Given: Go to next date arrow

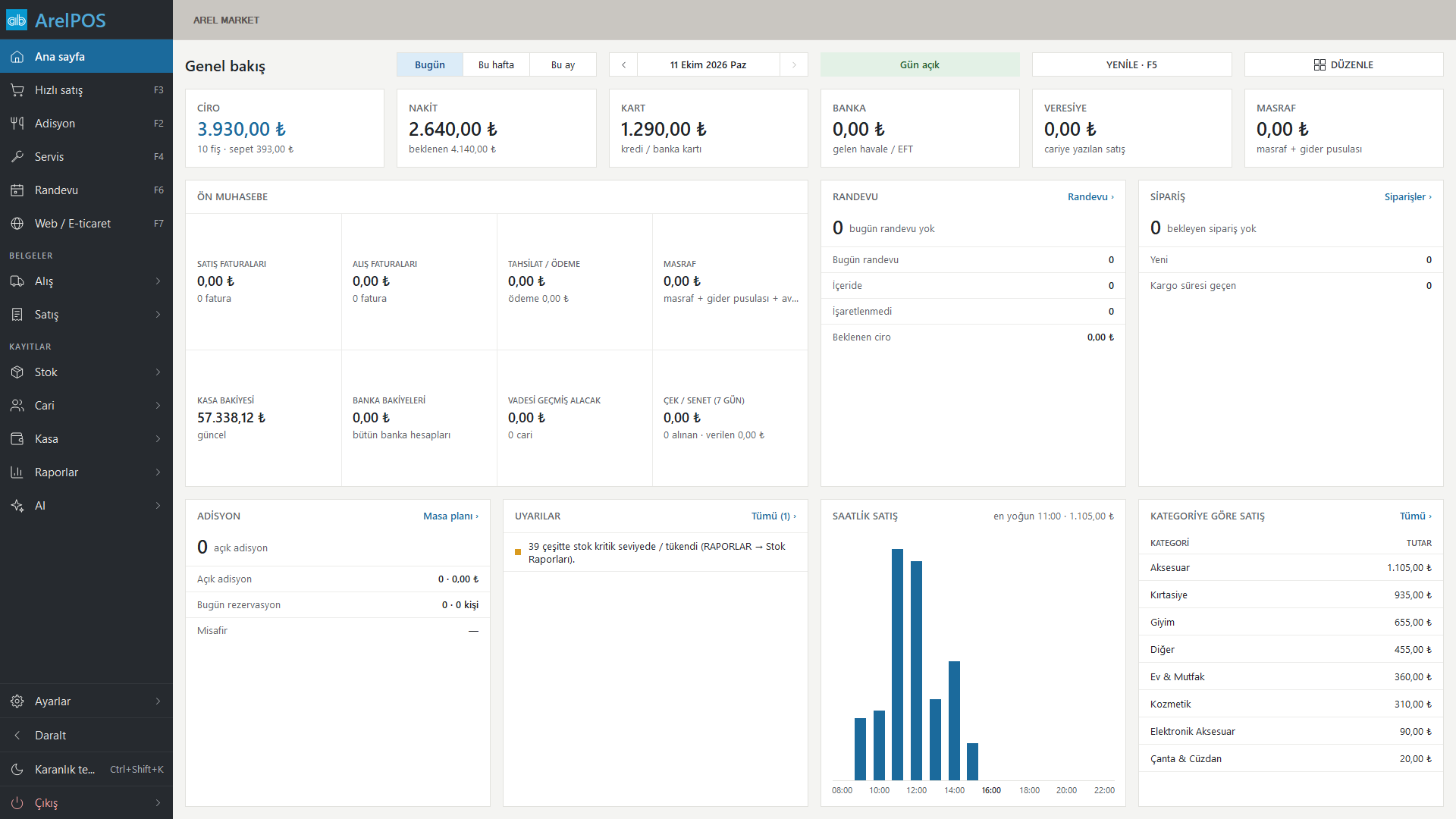Looking at the screenshot, I should [794, 64].
